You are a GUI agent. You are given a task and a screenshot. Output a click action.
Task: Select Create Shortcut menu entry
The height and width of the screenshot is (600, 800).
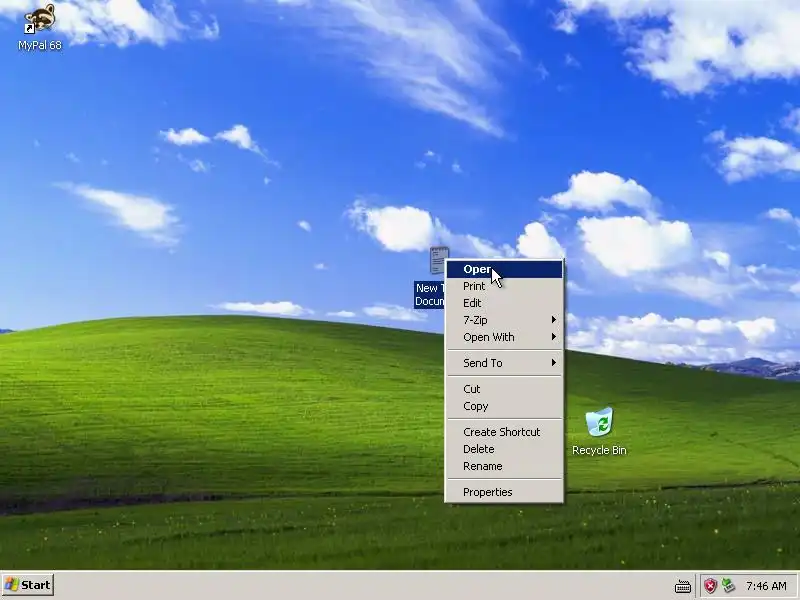(x=505, y=432)
